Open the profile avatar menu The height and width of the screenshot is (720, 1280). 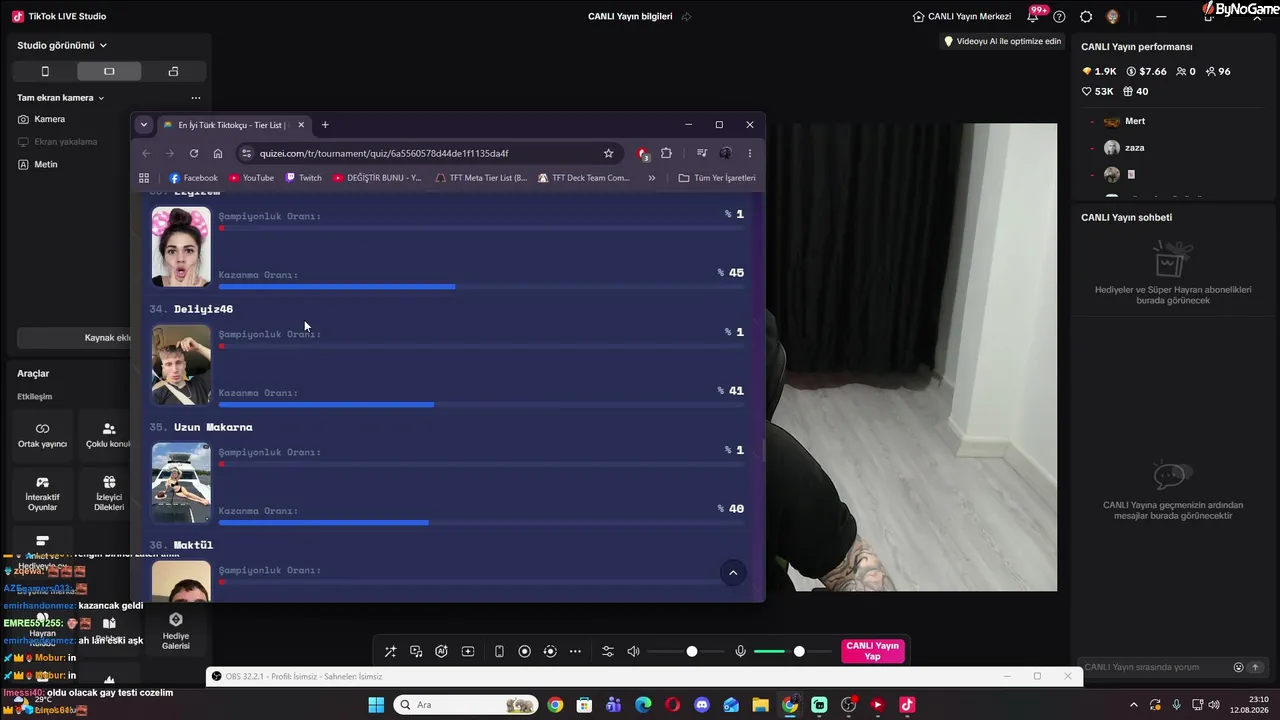(1112, 17)
